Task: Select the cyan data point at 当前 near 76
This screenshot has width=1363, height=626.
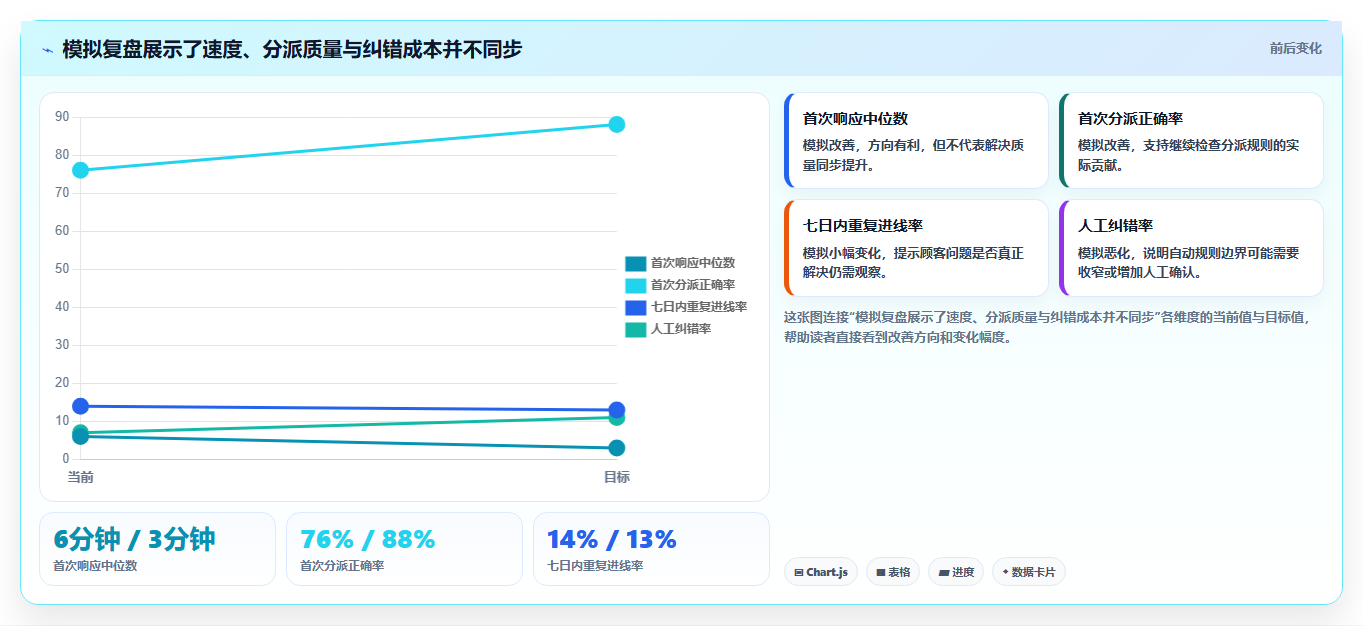Action: pos(80,170)
